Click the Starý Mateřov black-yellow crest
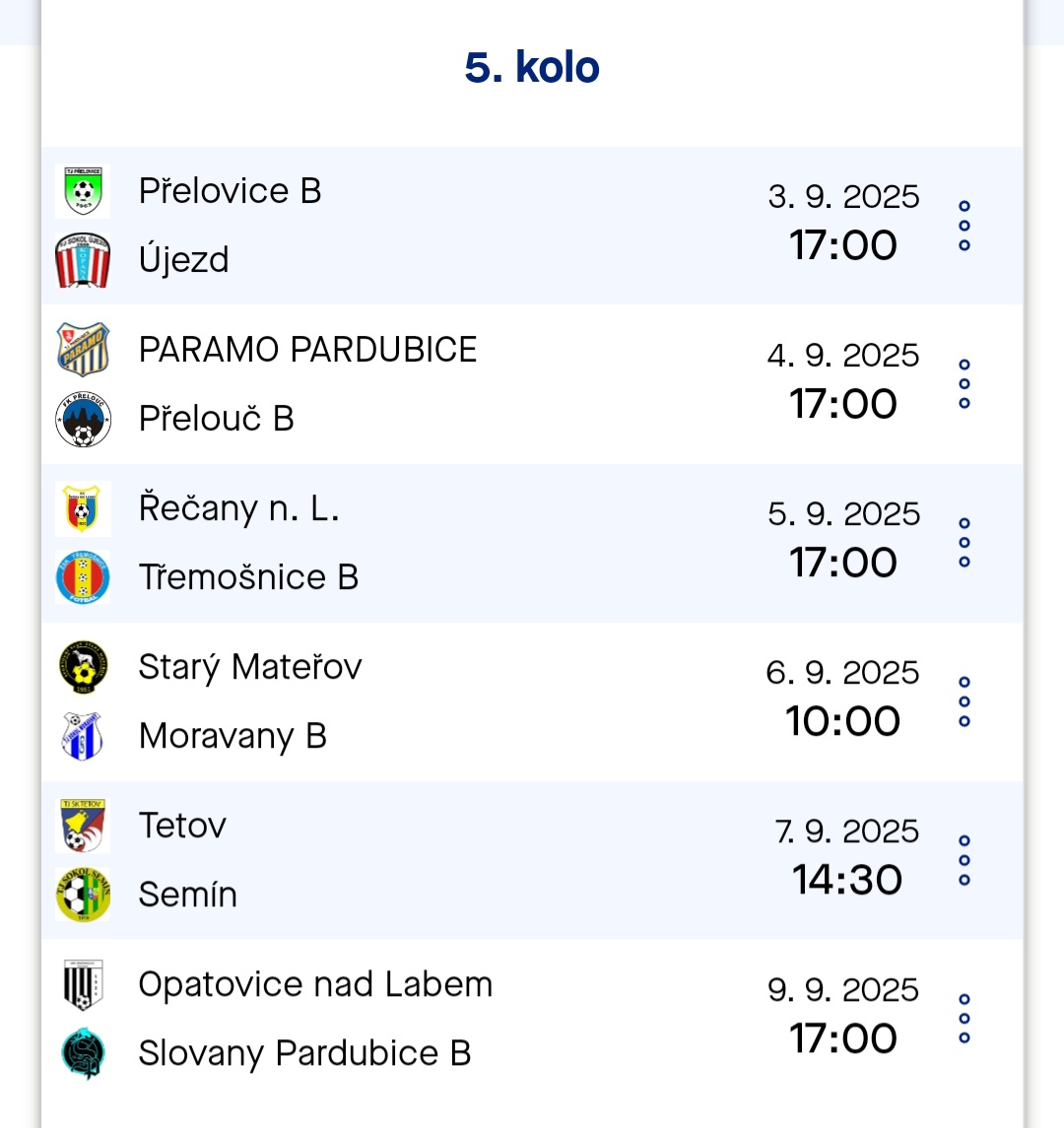This screenshot has height=1128, width=1064. click(83, 667)
